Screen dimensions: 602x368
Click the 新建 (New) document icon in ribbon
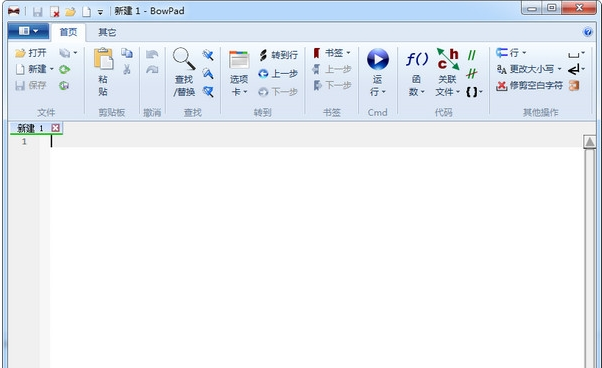[x=20, y=69]
